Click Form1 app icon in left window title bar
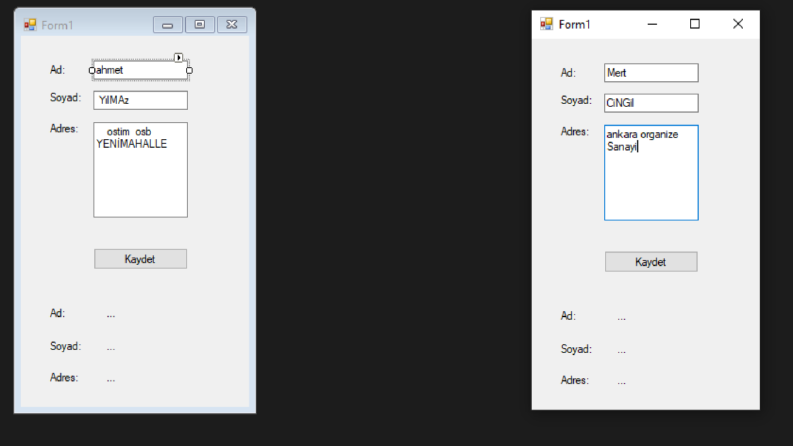Image resolution: width=793 pixels, height=446 pixels. [30, 25]
